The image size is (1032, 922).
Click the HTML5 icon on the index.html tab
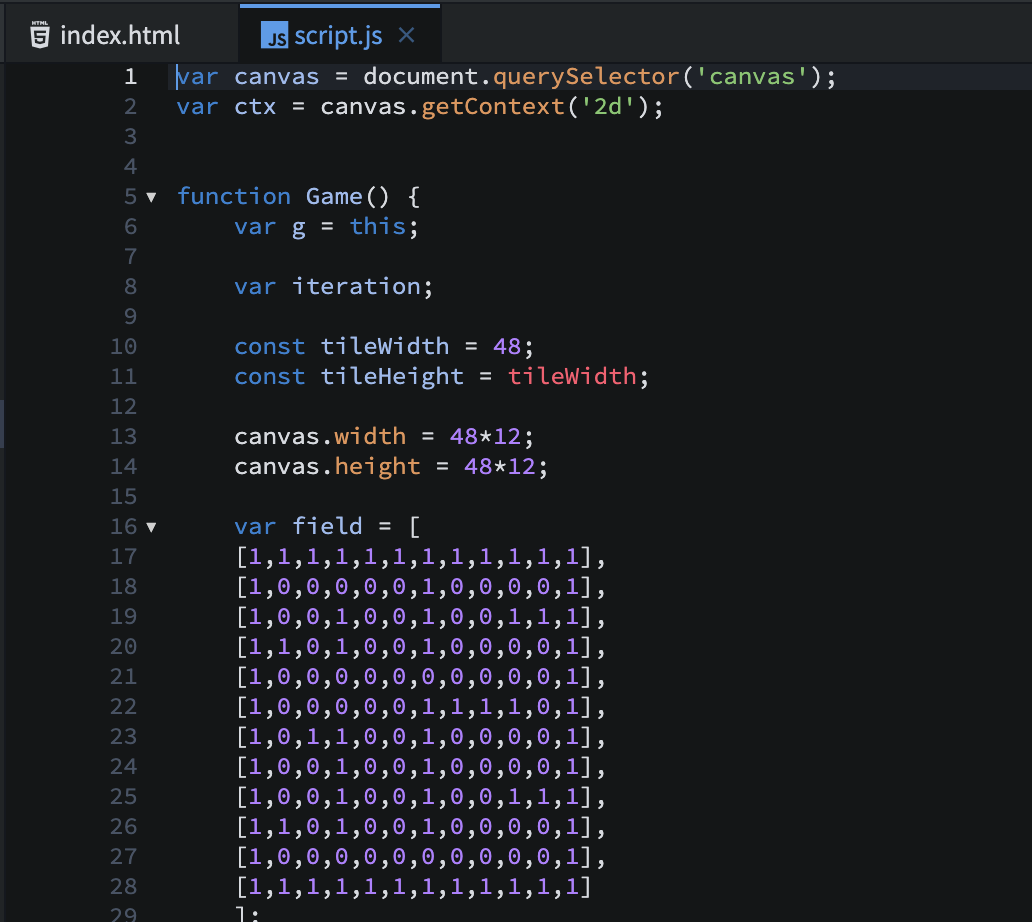38,33
